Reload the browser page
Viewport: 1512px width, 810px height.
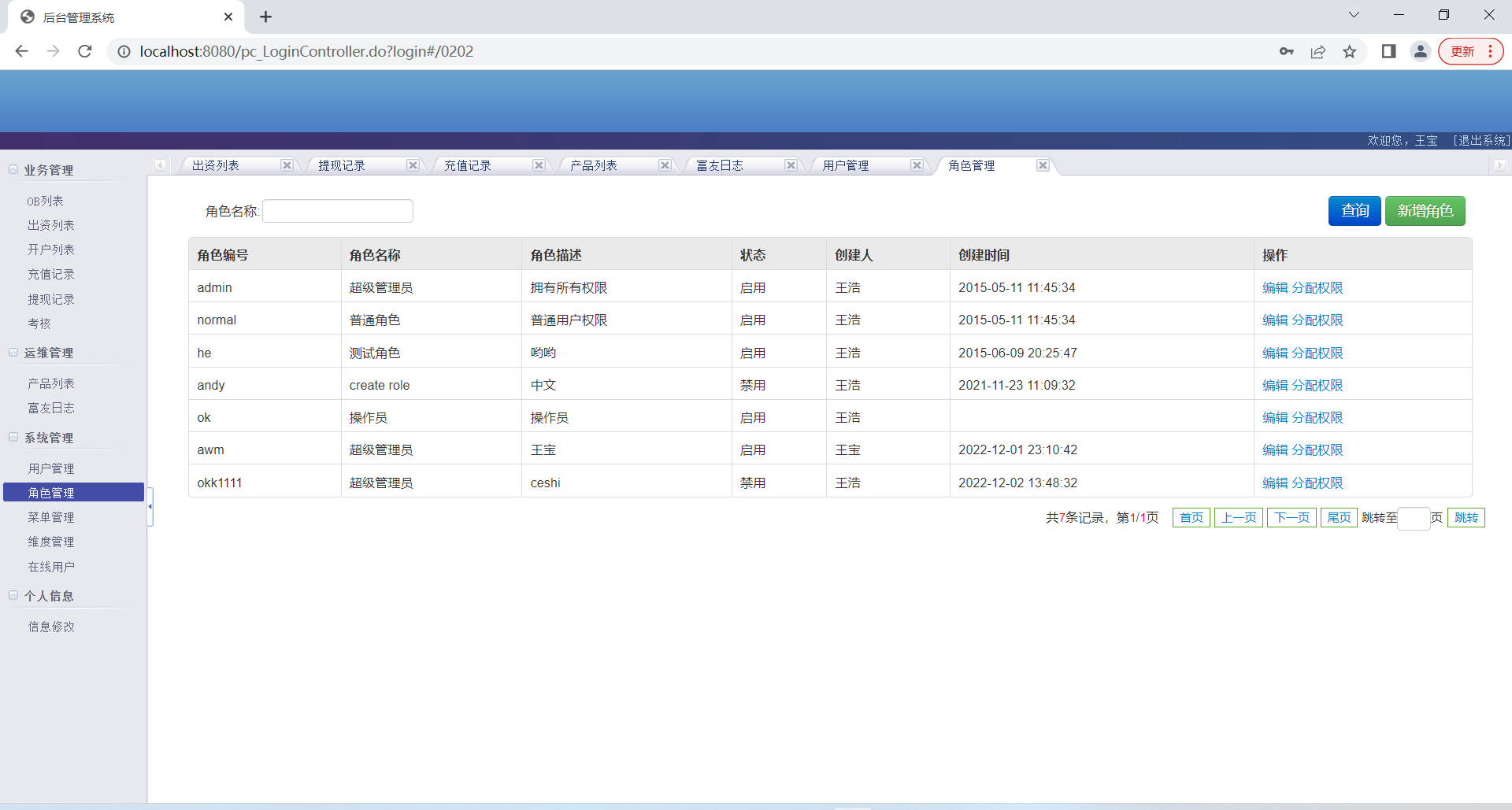tap(85, 51)
